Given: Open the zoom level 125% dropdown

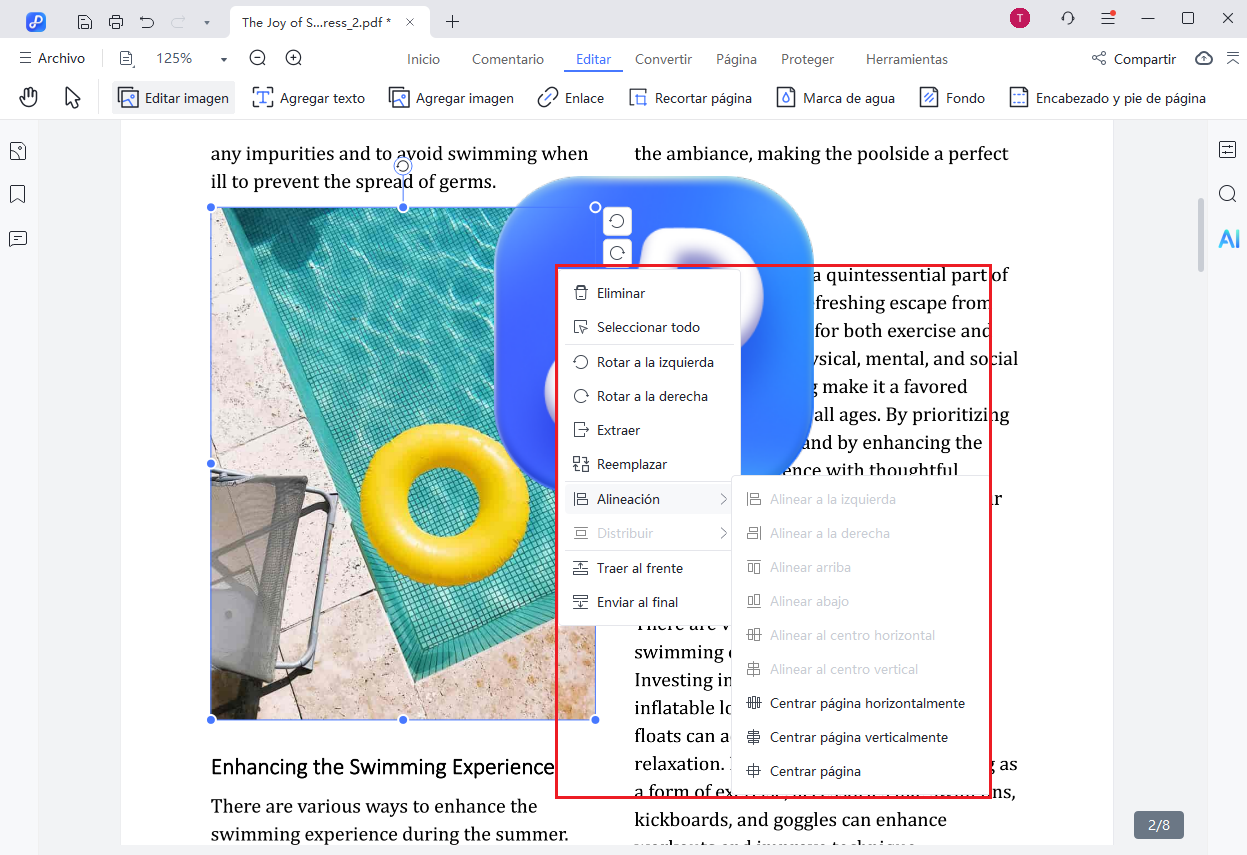Looking at the screenshot, I should (223, 59).
